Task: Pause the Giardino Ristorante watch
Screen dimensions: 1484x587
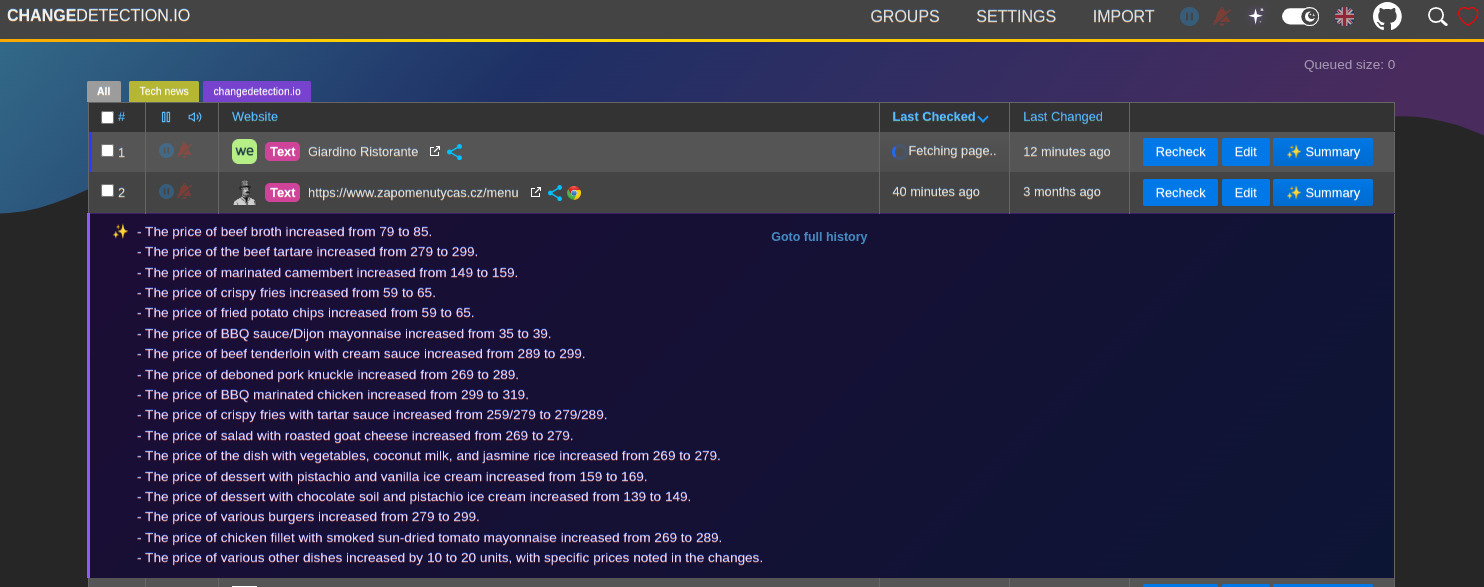Action: point(166,150)
